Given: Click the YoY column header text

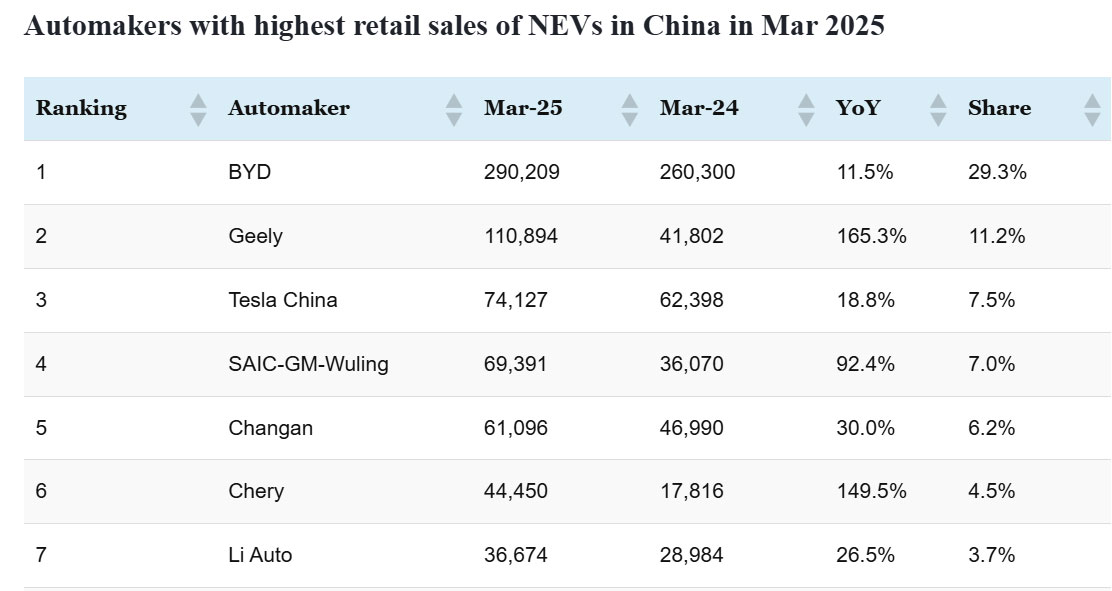Looking at the screenshot, I should click(x=858, y=108).
